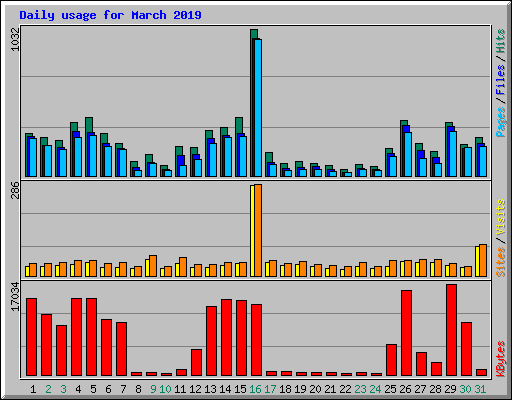The height and width of the screenshot is (400, 512).
Task: Click the Sites / Visits legend text
Action: tap(501, 238)
